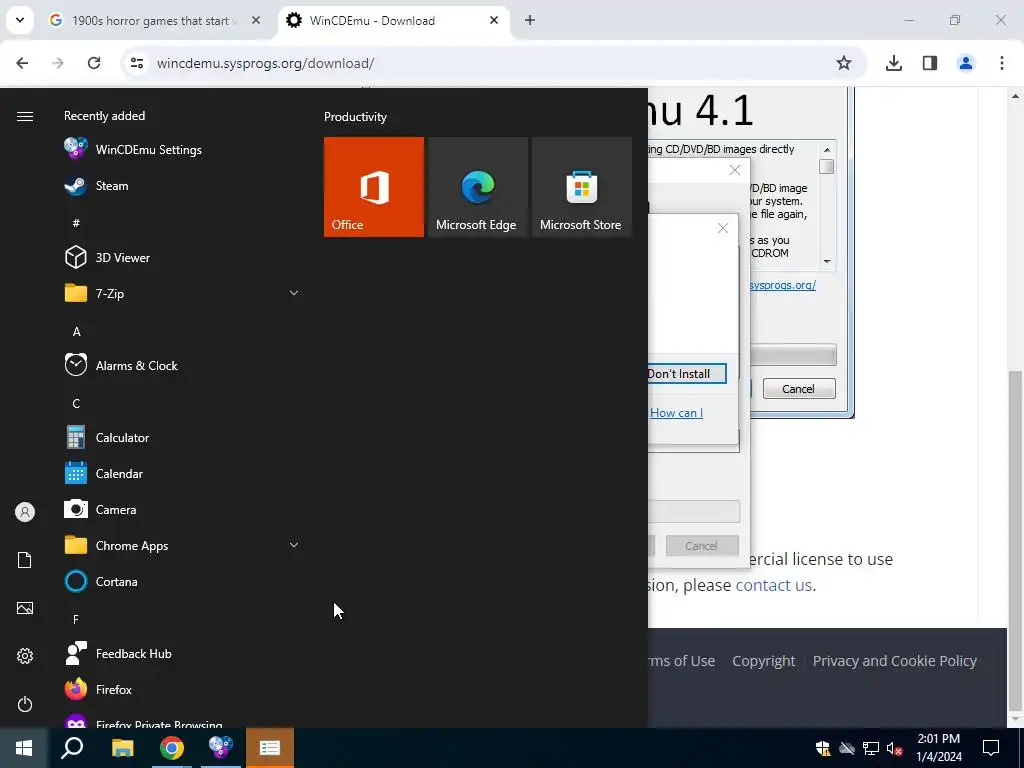
Task: Click the muted volume tray icon
Action: 894,748
